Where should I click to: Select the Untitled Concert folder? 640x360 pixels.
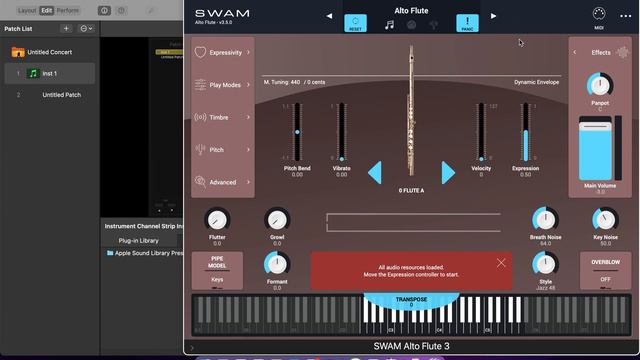pos(50,52)
